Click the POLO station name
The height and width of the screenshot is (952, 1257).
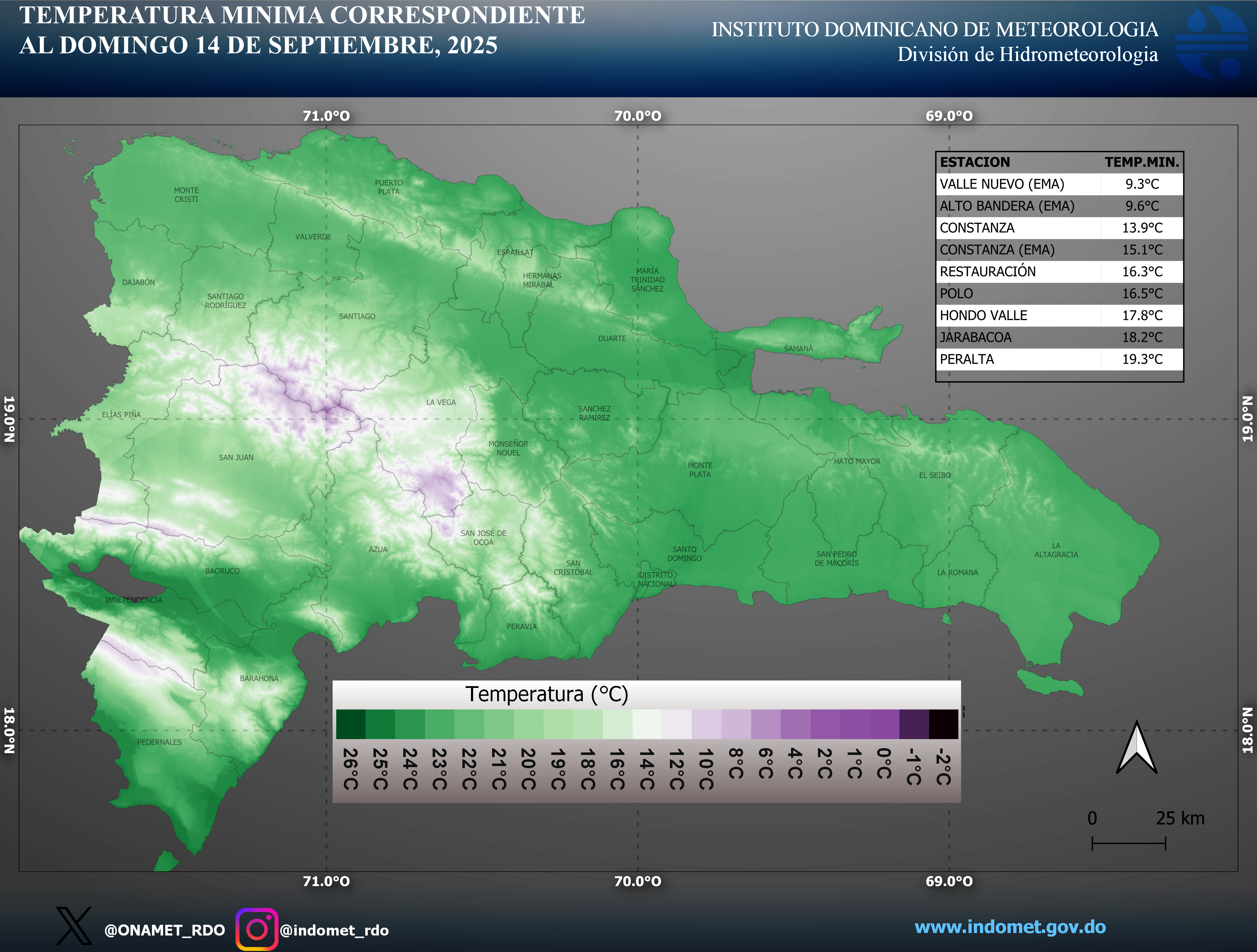[x=956, y=294]
